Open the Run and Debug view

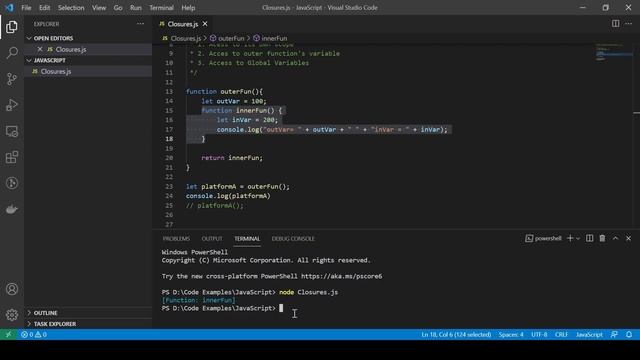pos(12,105)
